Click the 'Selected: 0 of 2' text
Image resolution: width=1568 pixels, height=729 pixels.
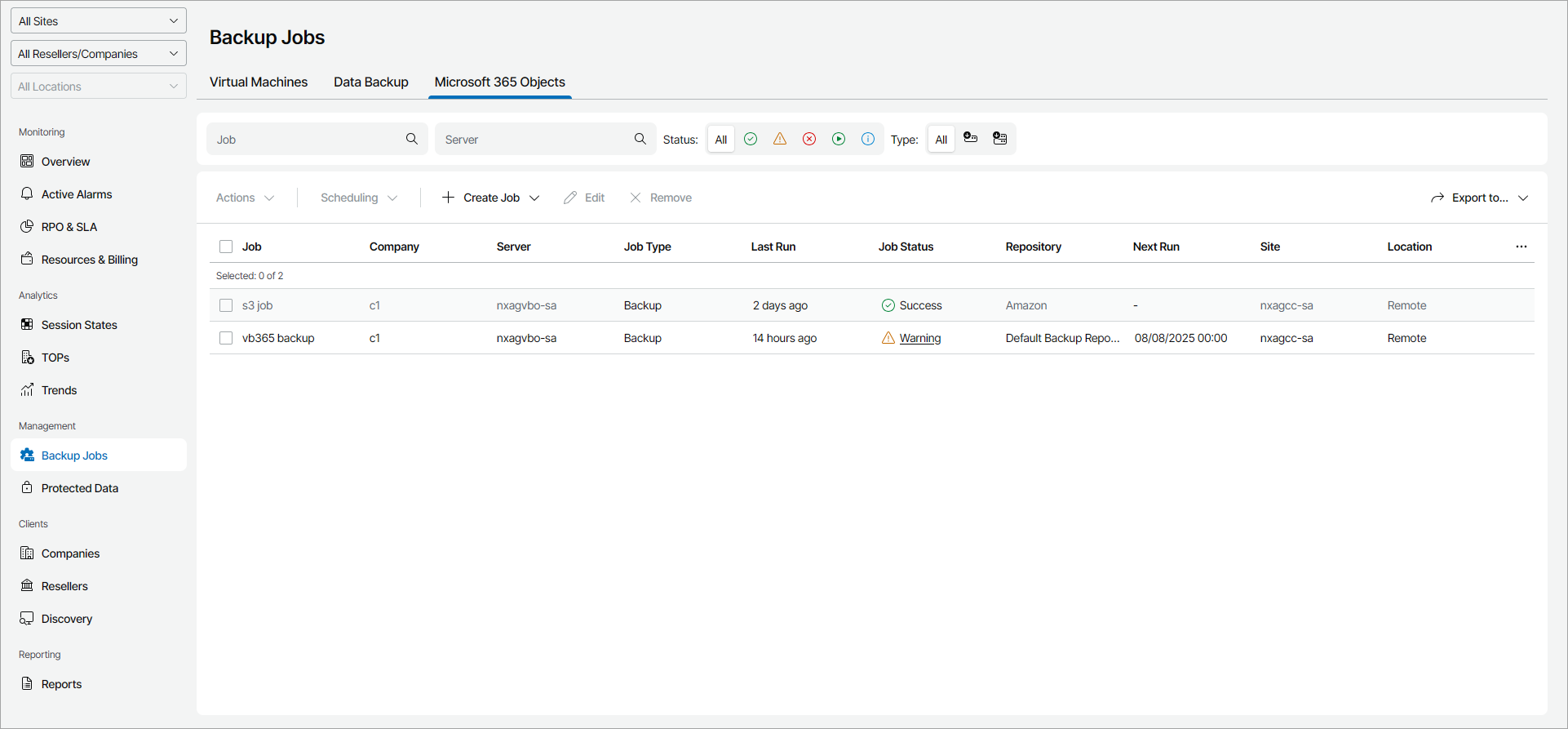(250, 276)
